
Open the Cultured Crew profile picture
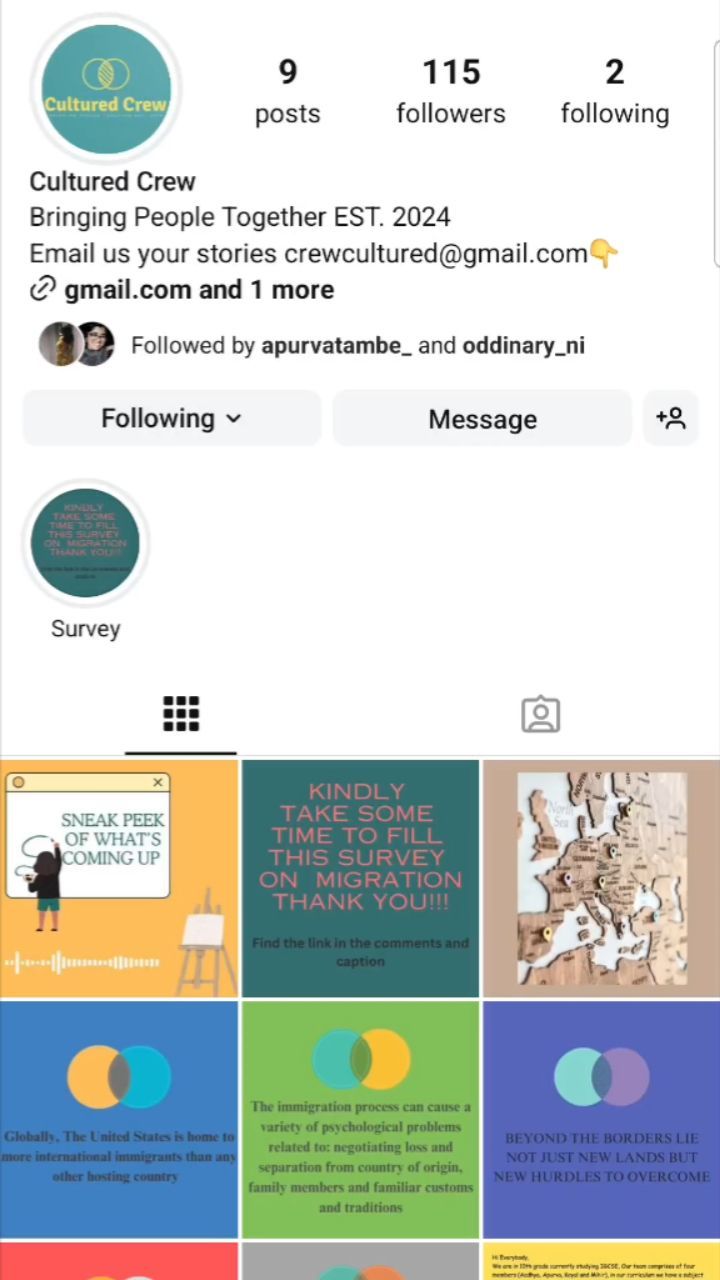[x=106, y=90]
